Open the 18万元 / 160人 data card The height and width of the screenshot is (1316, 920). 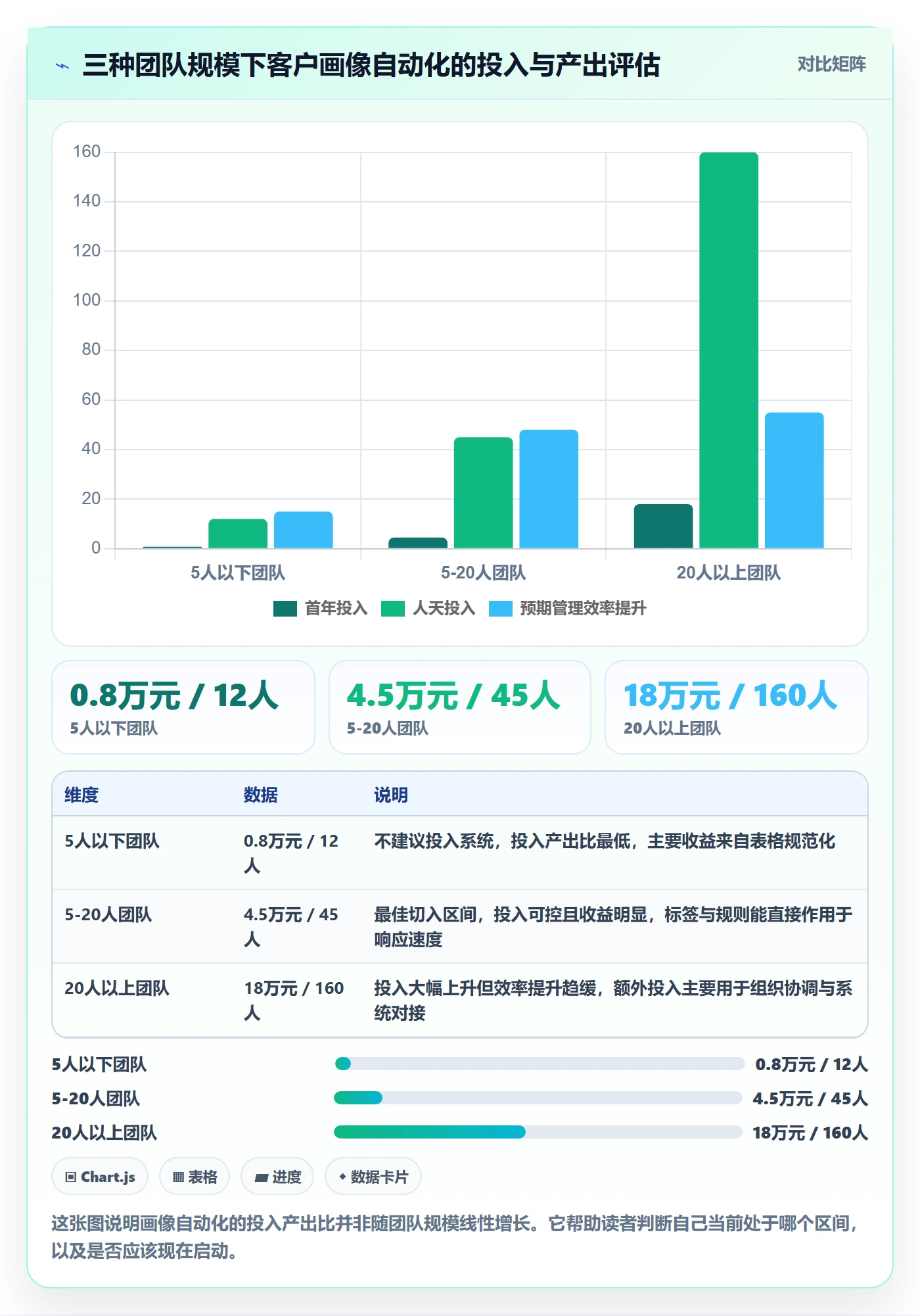pyautogui.click(x=737, y=707)
